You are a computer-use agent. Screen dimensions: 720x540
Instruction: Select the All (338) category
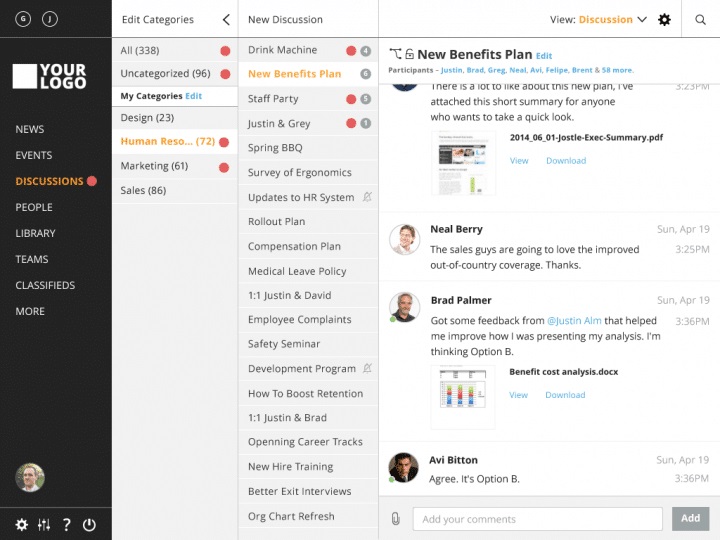(175, 51)
